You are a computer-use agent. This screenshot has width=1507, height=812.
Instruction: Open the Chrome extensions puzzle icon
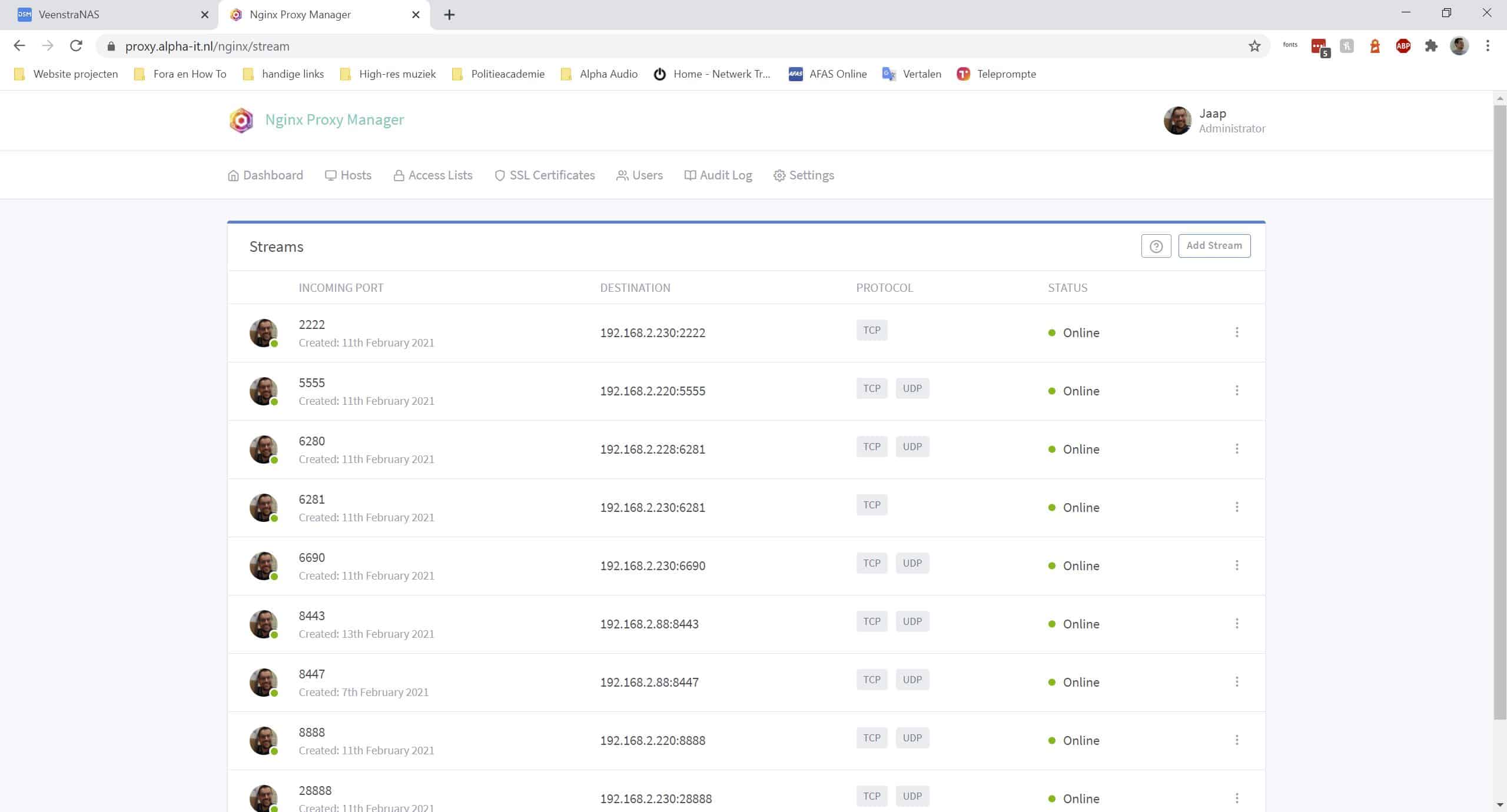click(1431, 46)
